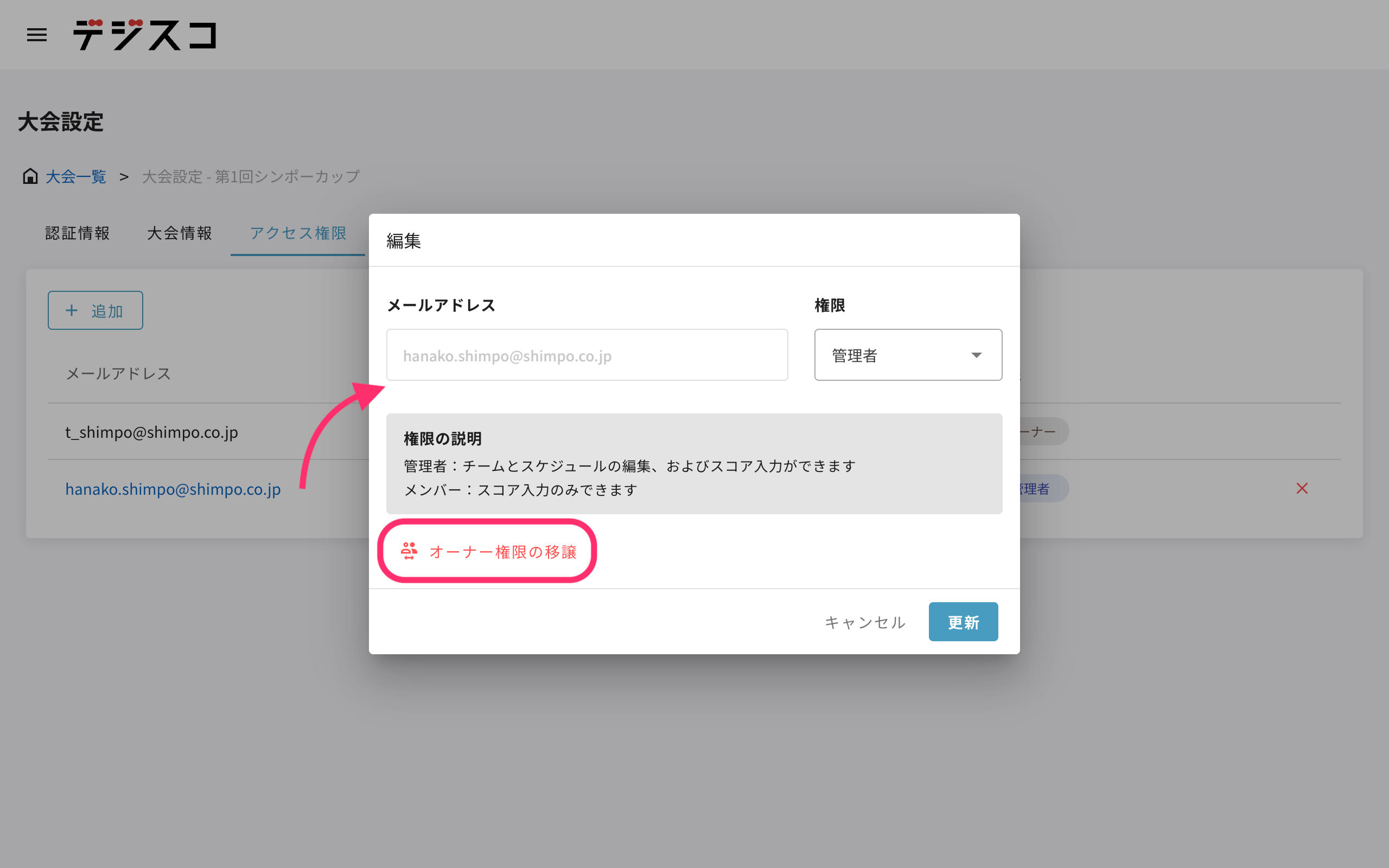Screen dimensions: 1389x868
Task: Click the people transfer icon
Action: click(409, 551)
